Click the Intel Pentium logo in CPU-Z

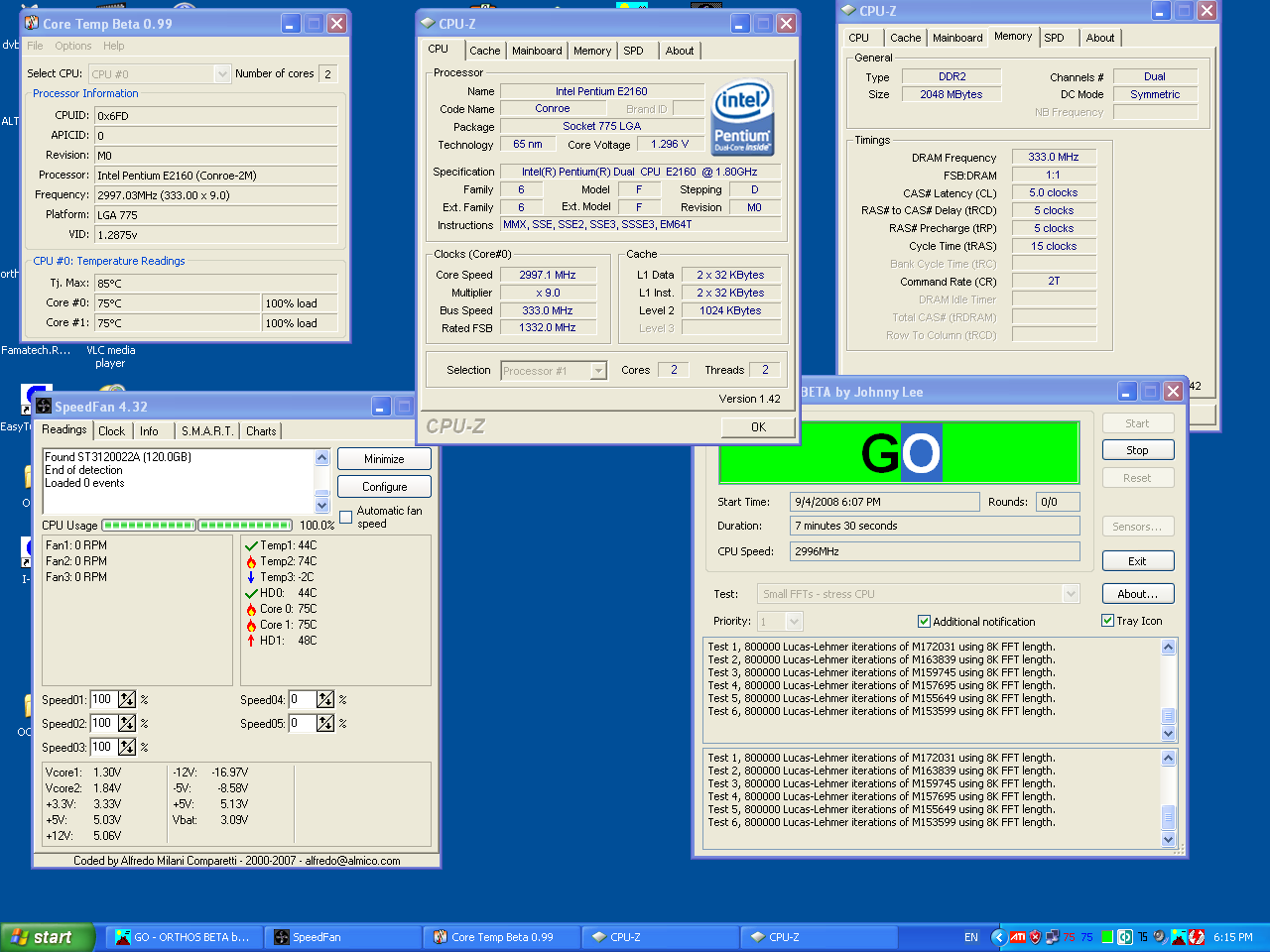click(x=742, y=117)
